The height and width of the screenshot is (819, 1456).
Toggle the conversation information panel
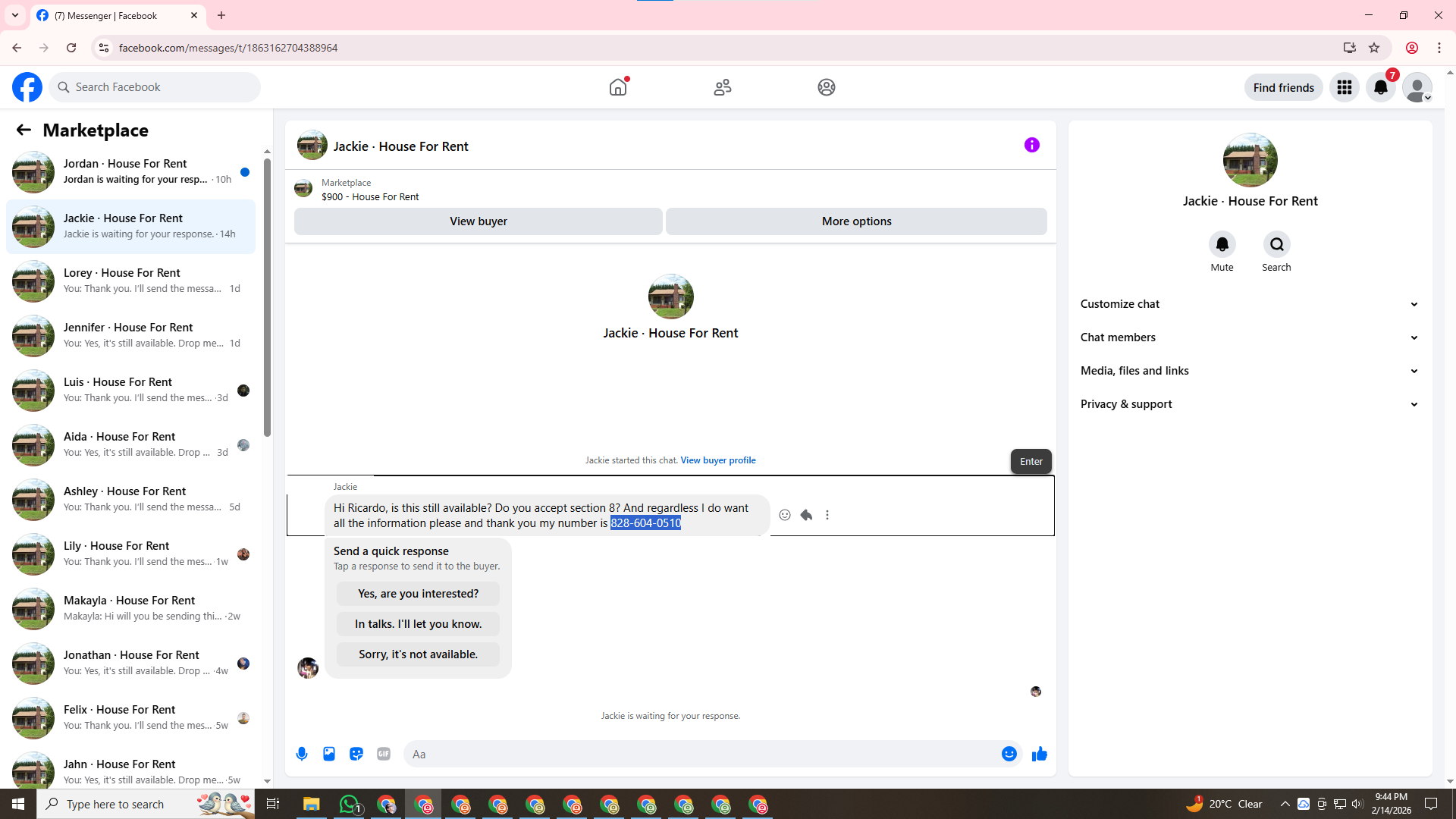[1031, 145]
